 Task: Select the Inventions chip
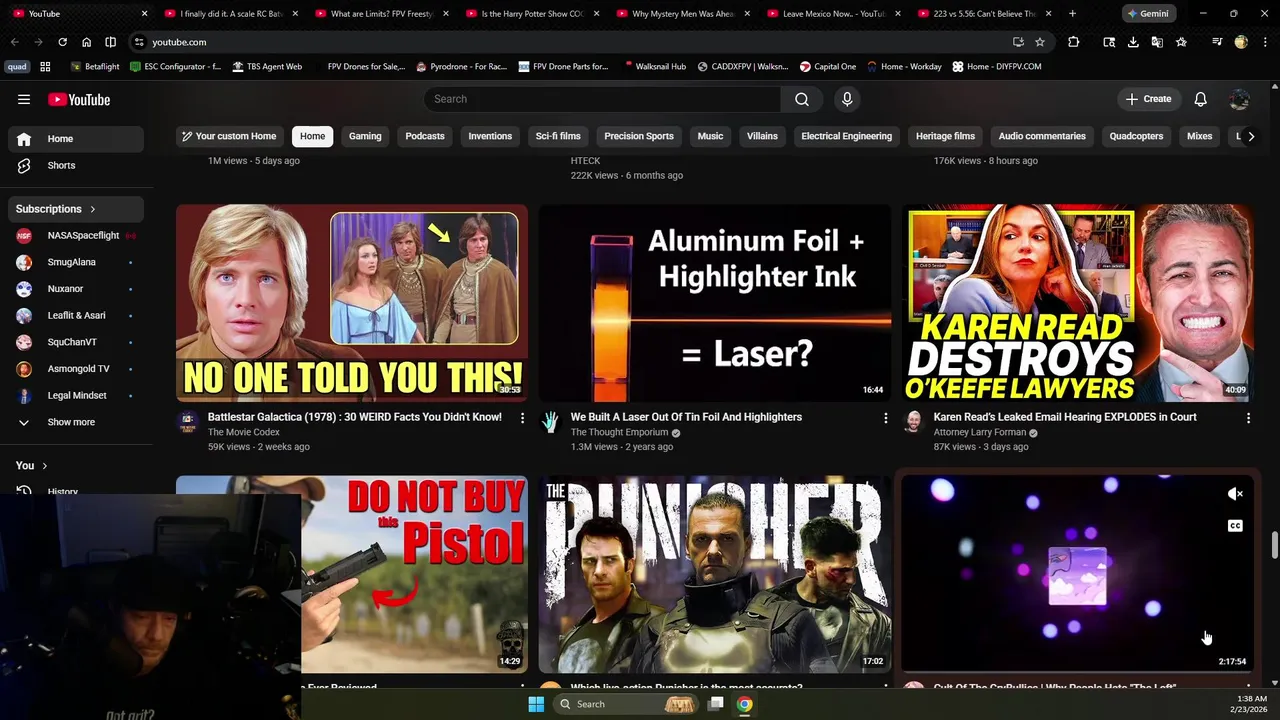click(490, 136)
